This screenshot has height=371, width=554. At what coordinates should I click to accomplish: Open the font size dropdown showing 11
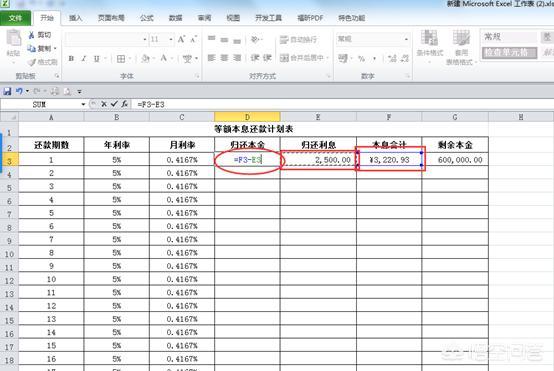coord(171,39)
